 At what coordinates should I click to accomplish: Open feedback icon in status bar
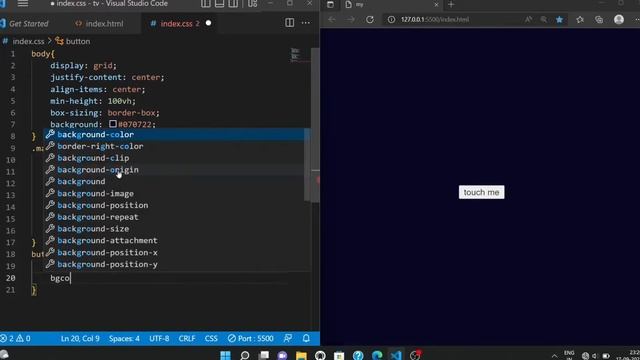[x=288, y=338]
